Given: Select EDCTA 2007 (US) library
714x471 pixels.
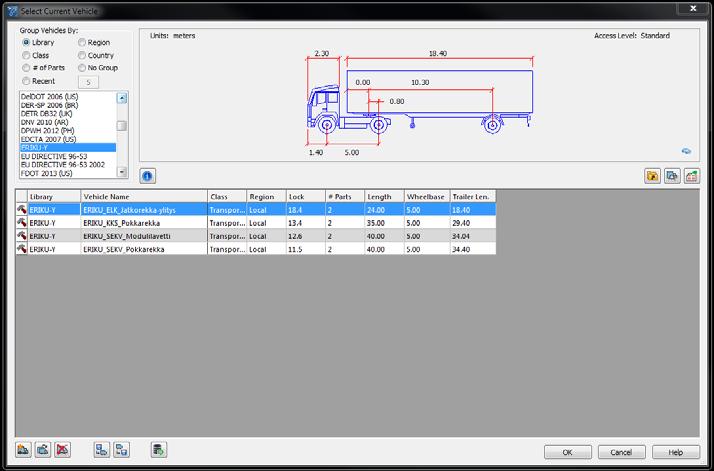Looking at the screenshot, I should (68, 139).
